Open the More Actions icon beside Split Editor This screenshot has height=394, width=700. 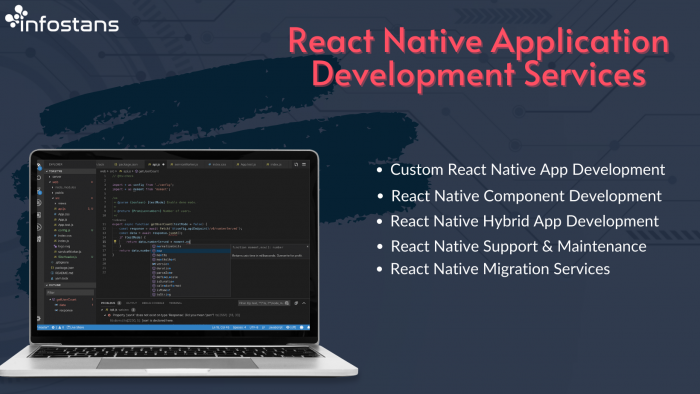[x=304, y=165]
